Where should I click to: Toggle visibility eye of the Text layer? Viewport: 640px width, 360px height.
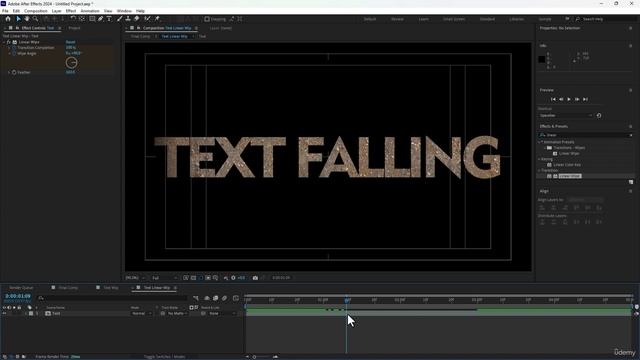4,313
